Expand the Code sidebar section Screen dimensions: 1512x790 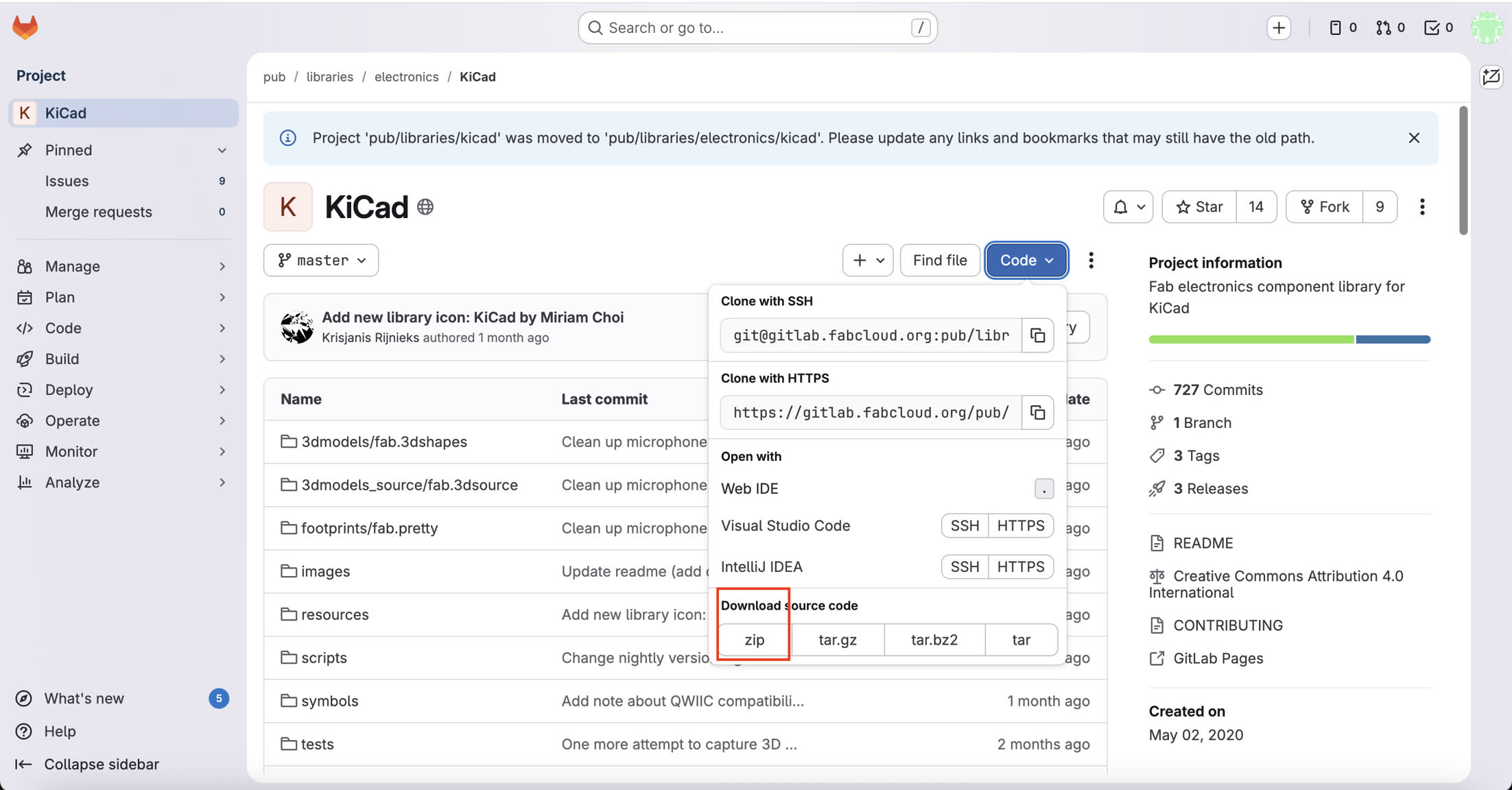123,328
